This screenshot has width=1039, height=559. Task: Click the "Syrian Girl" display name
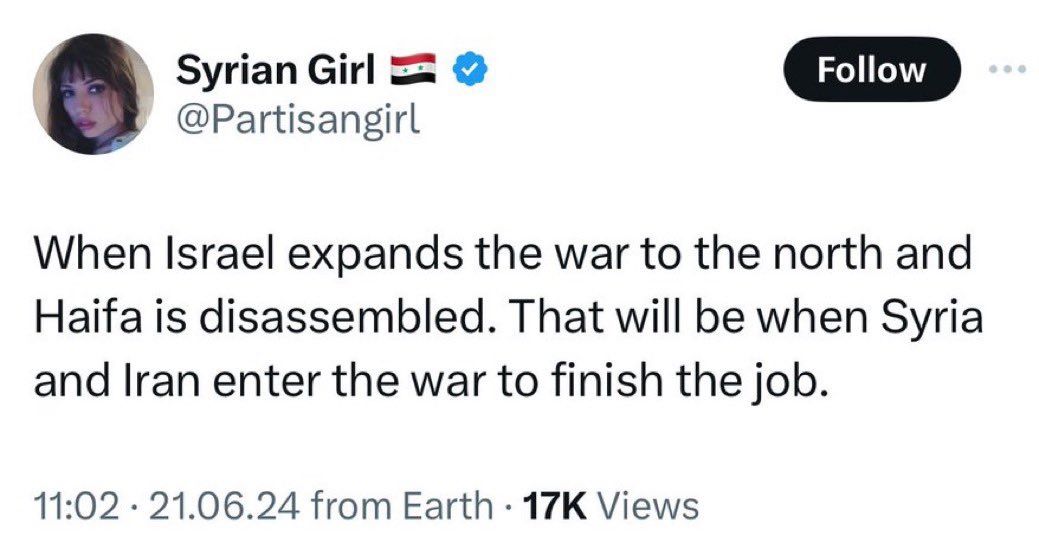(x=276, y=71)
